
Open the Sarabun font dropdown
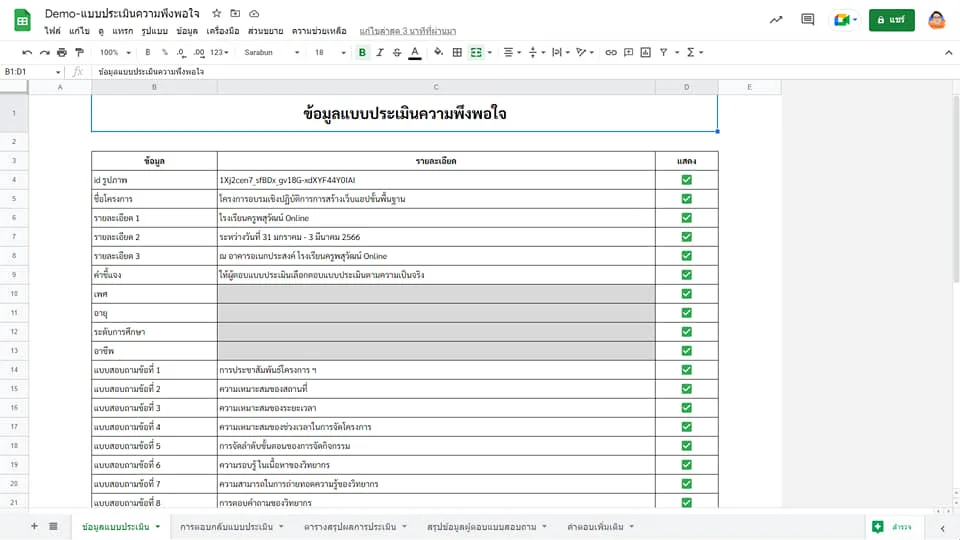pyautogui.click(x=272, y=53)
